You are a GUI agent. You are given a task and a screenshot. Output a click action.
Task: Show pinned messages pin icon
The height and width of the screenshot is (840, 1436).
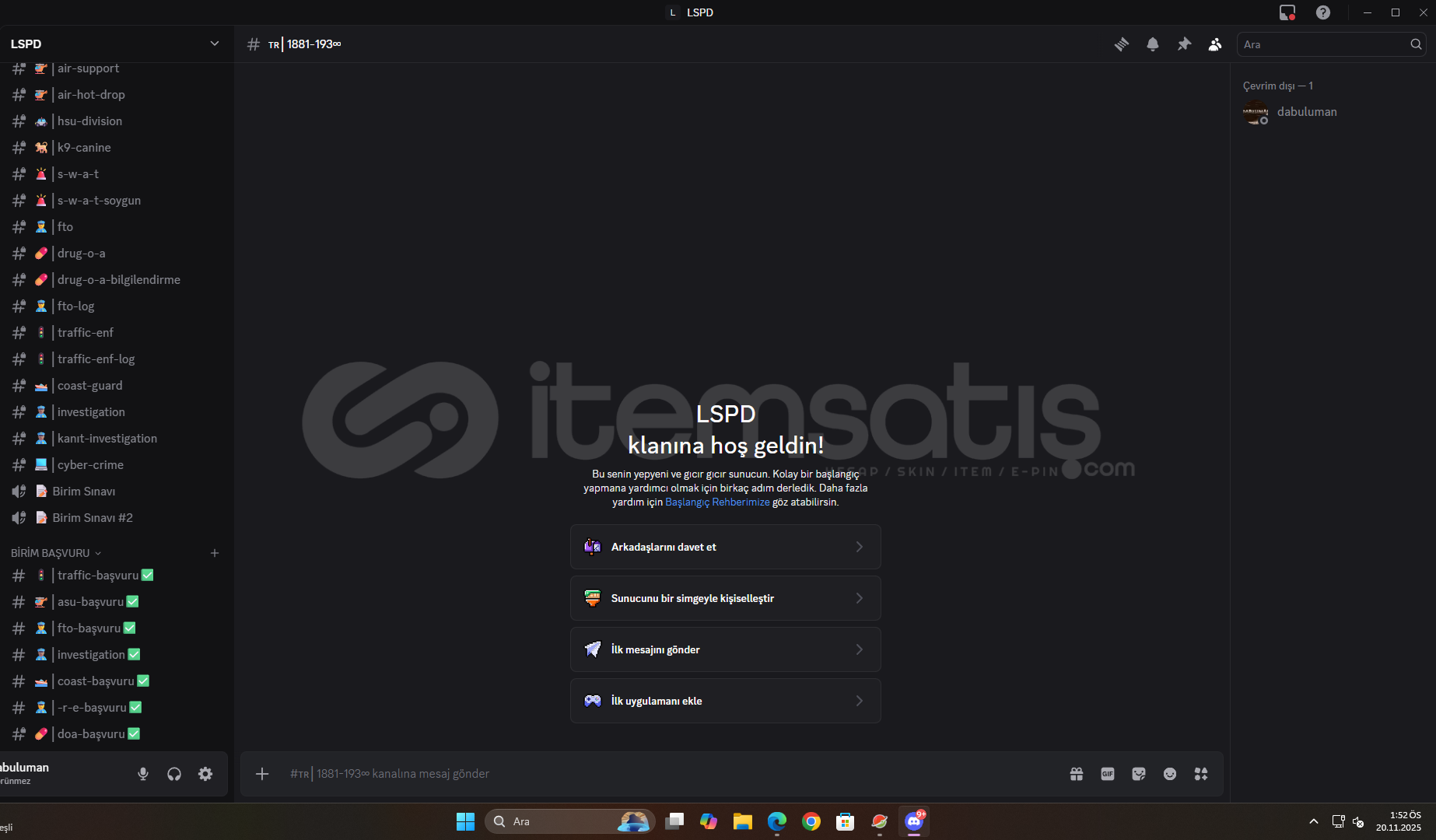1184,44
